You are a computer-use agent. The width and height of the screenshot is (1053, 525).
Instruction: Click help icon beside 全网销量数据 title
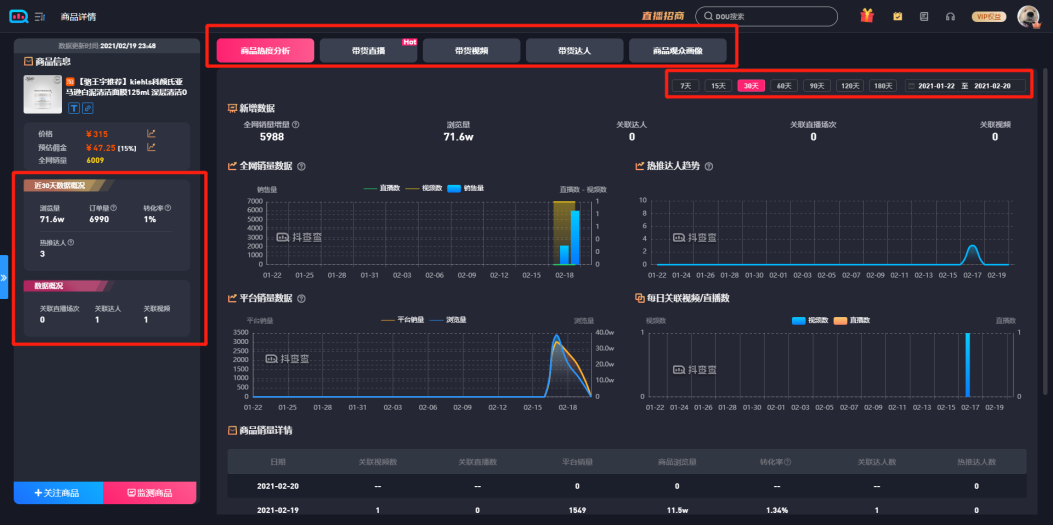pos(302,167)
